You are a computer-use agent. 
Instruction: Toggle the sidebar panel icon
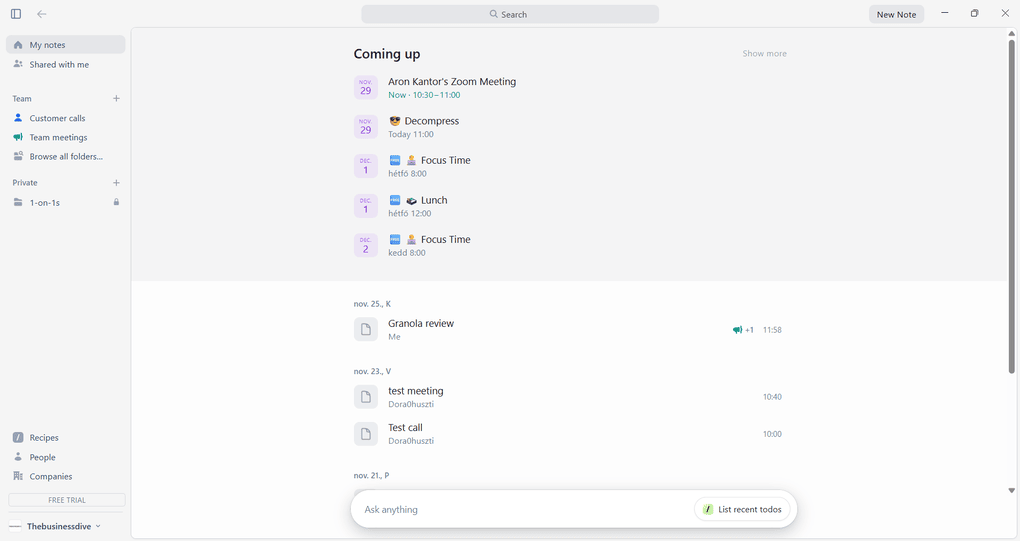click(x=16, y=14)
